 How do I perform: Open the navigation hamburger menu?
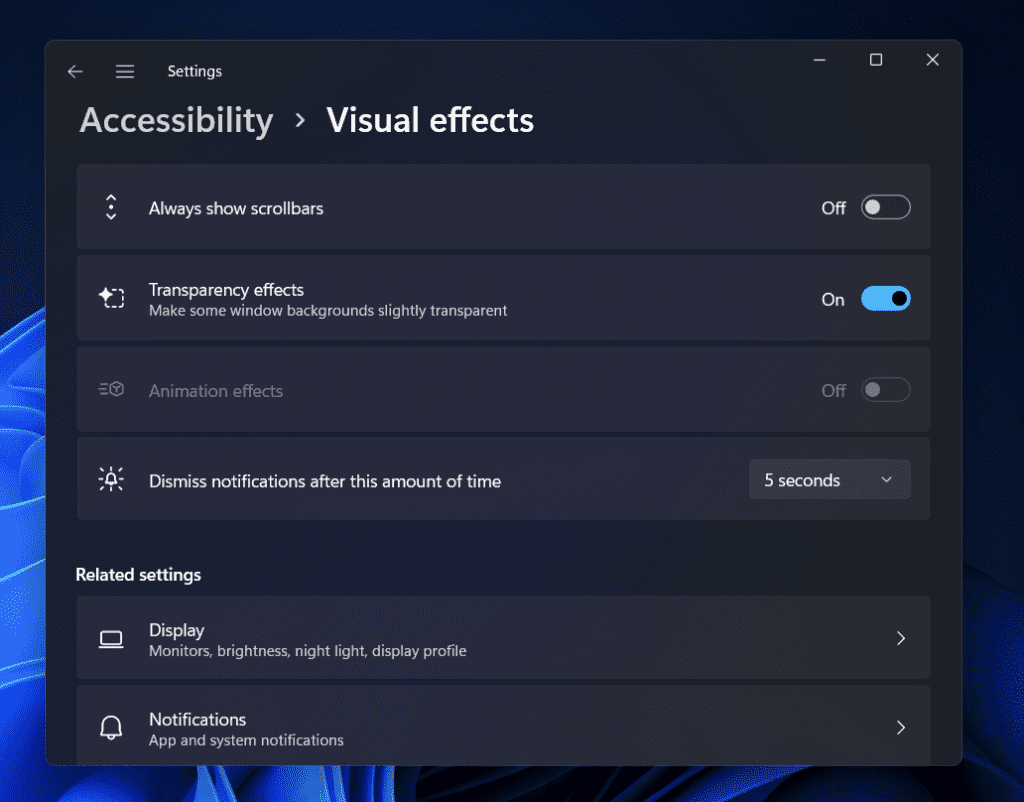click(x=125, y=71)
